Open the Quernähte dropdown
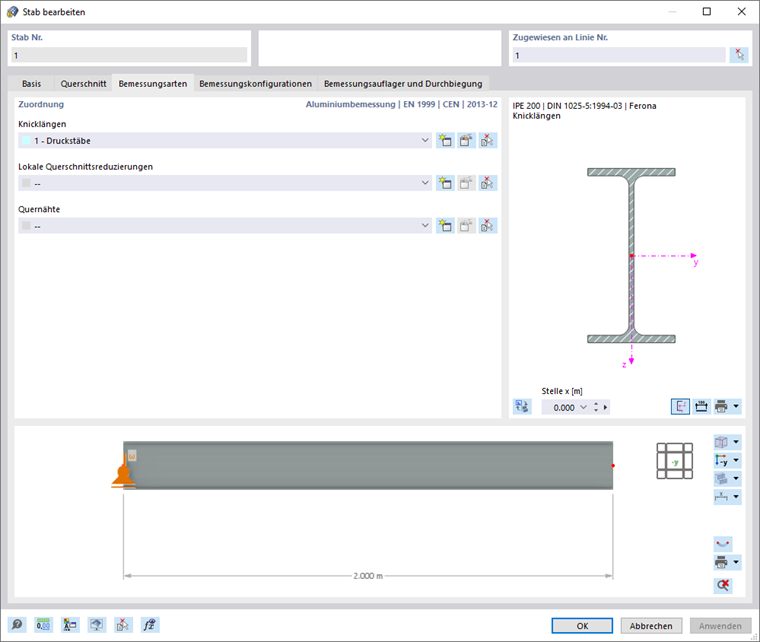The height and width of the screenshot is (642, 760). (225, 226)
